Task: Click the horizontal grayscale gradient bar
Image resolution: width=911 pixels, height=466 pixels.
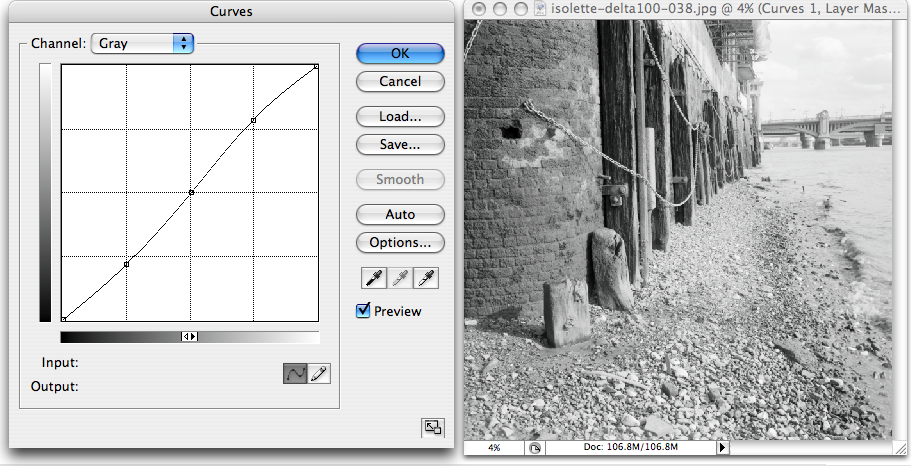Action: (x=190, y=337)
